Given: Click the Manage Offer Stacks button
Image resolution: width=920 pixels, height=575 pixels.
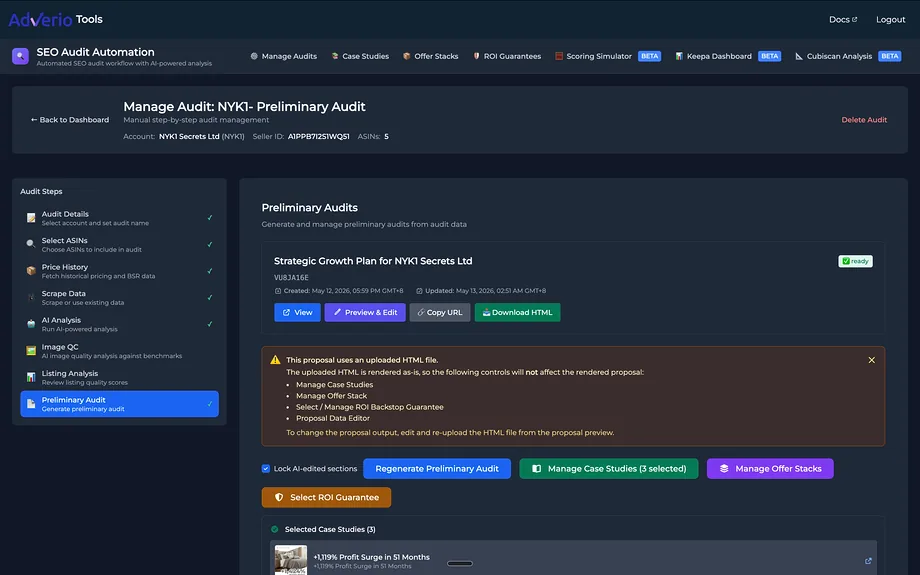Looking at the screenshot, I should point(770,469).
